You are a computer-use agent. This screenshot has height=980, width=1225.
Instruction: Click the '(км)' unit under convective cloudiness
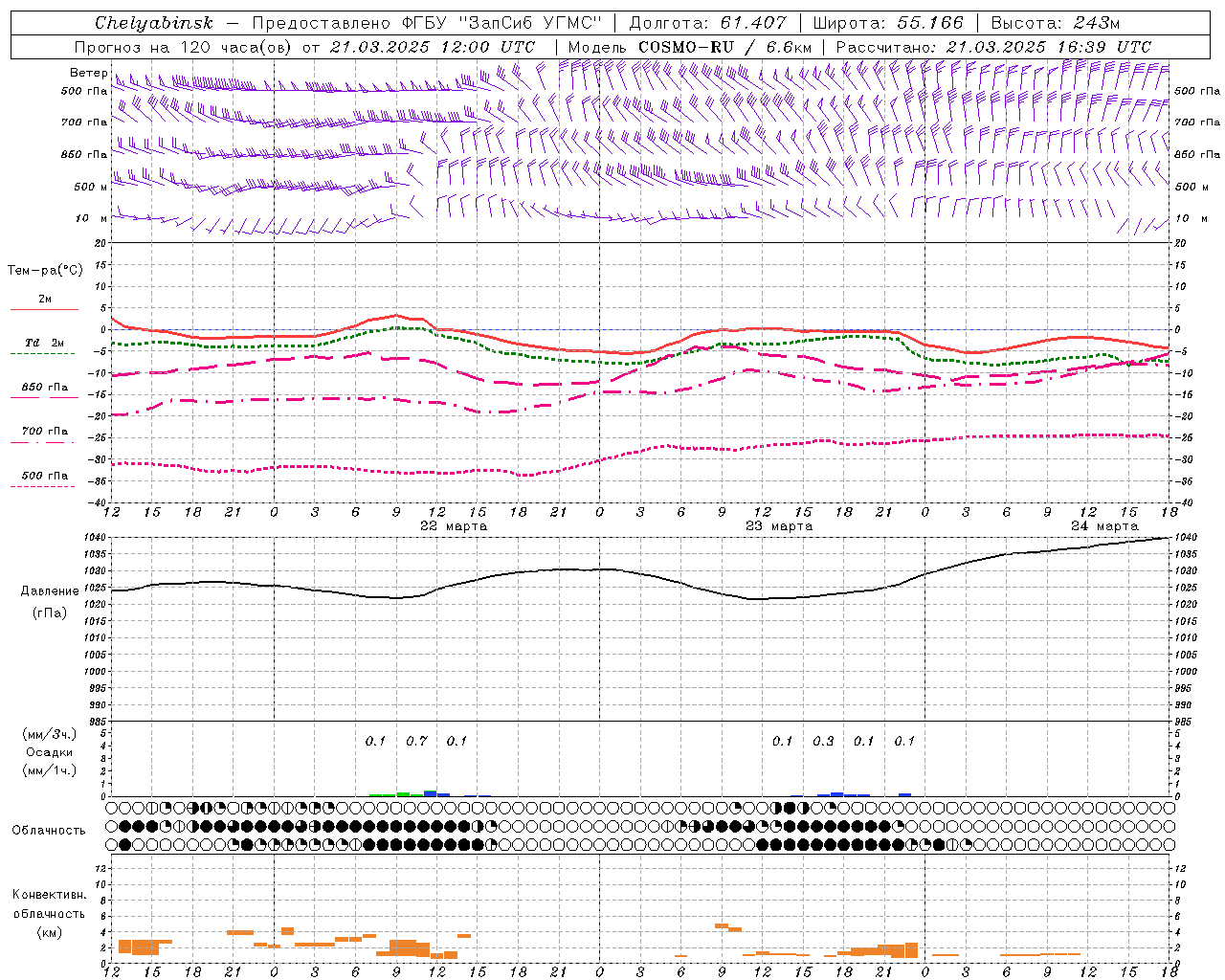point(50,932)
